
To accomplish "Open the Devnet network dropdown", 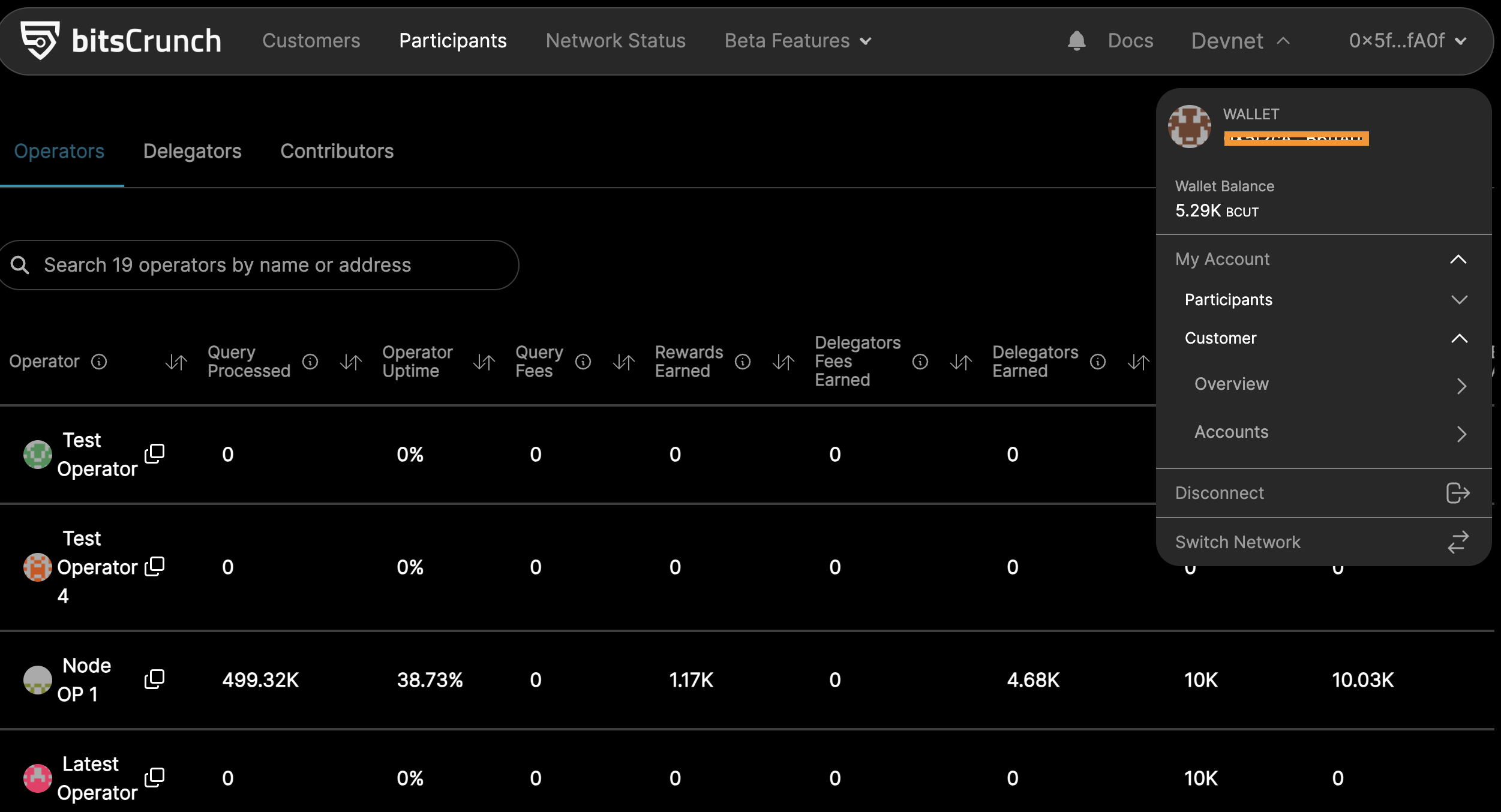I will tap(1239, 41).
